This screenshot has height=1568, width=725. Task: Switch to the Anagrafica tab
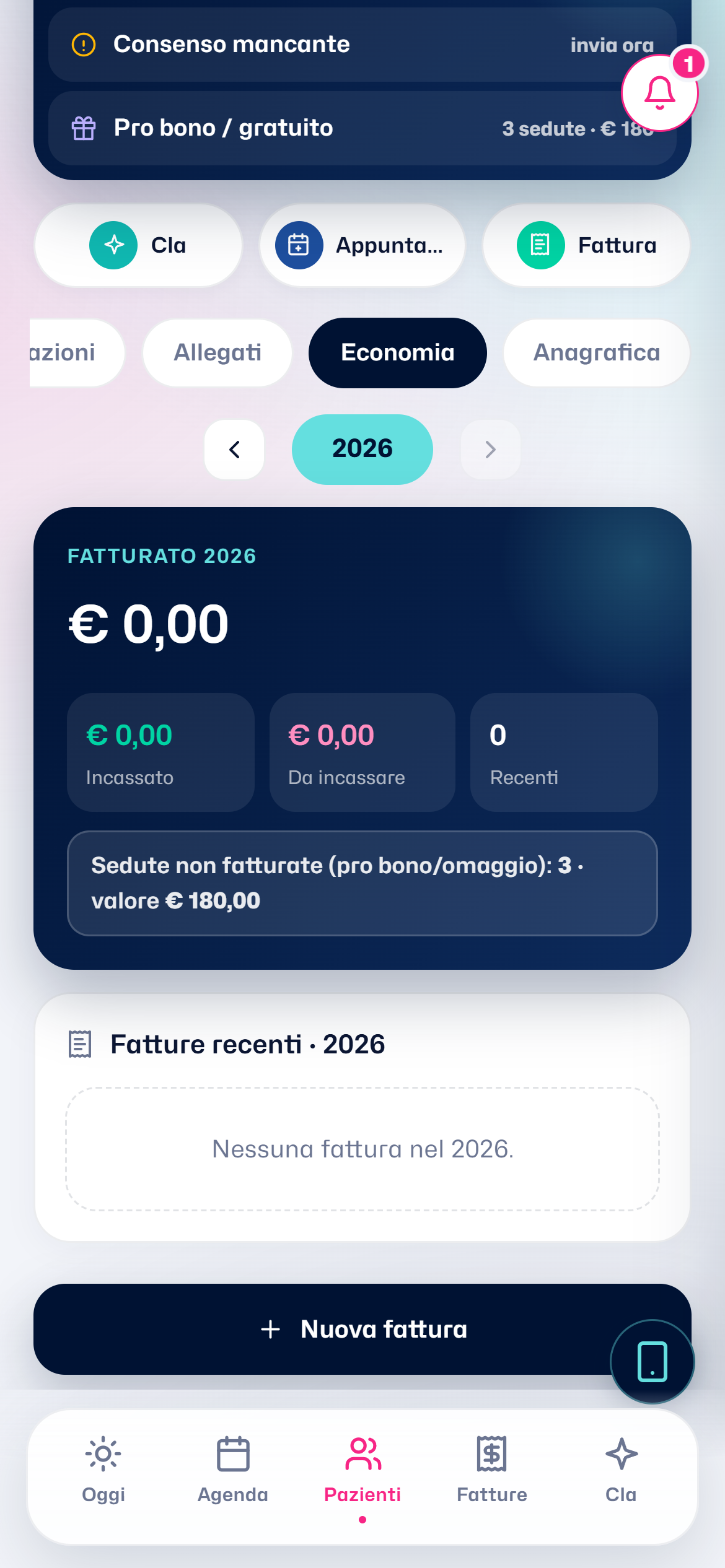click(597, 353)
